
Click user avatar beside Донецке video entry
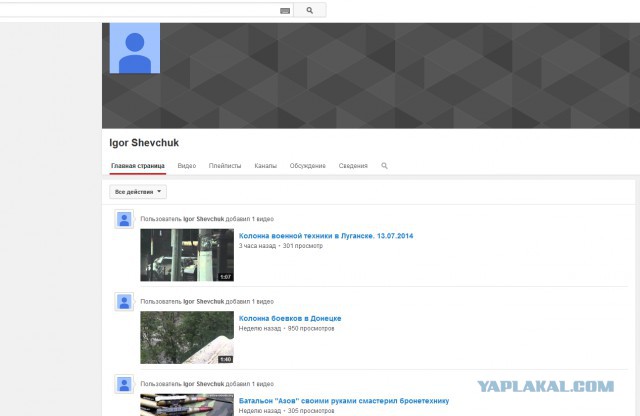[x=124, y=302]
